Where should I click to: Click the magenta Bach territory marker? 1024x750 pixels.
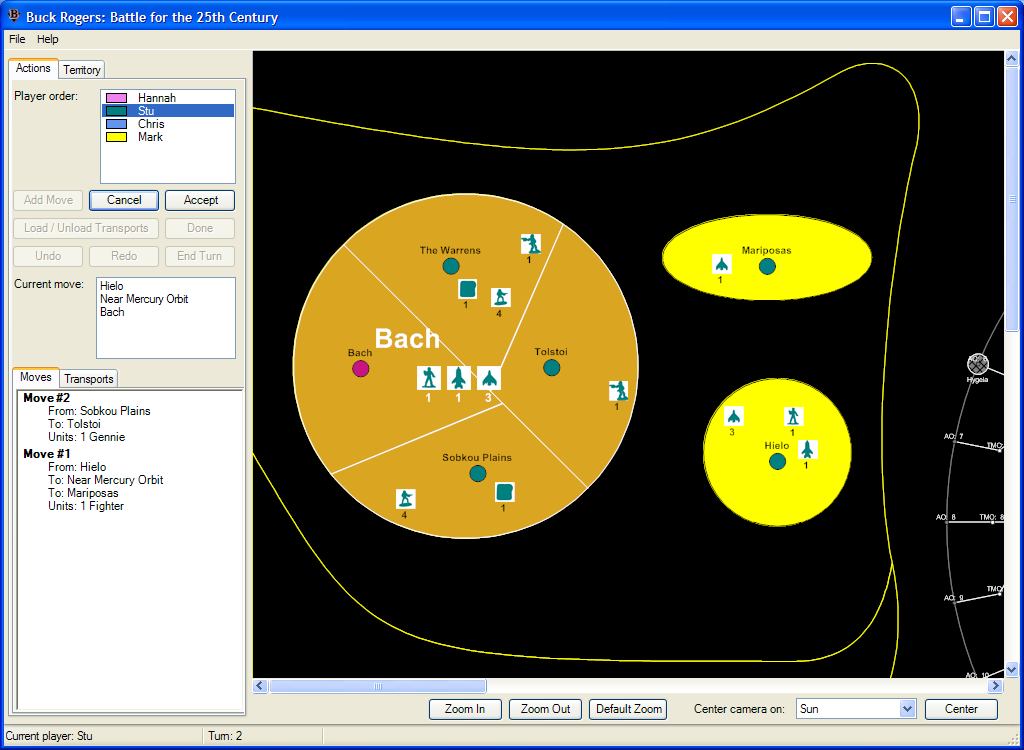[360, 368]
